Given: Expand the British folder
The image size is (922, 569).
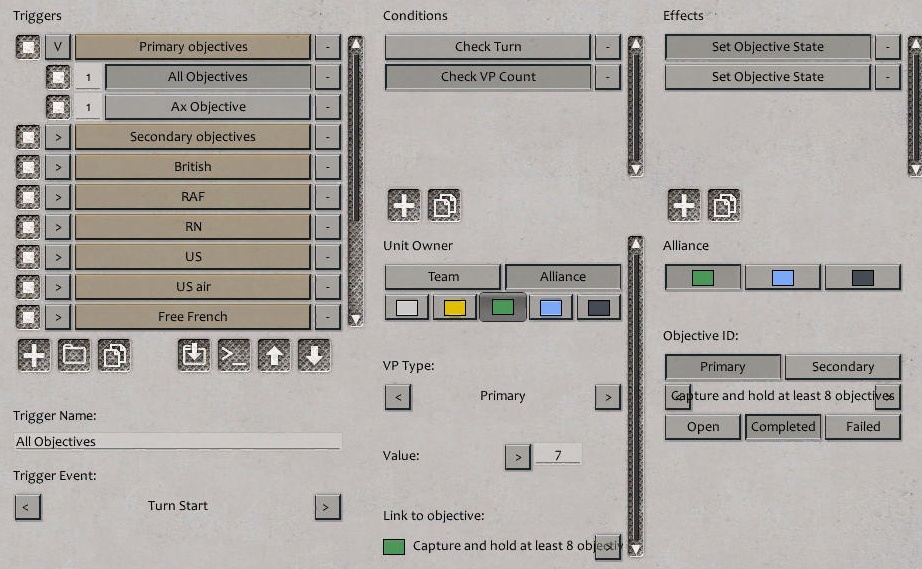Looking at the screenshot, I should pos(58,167).
